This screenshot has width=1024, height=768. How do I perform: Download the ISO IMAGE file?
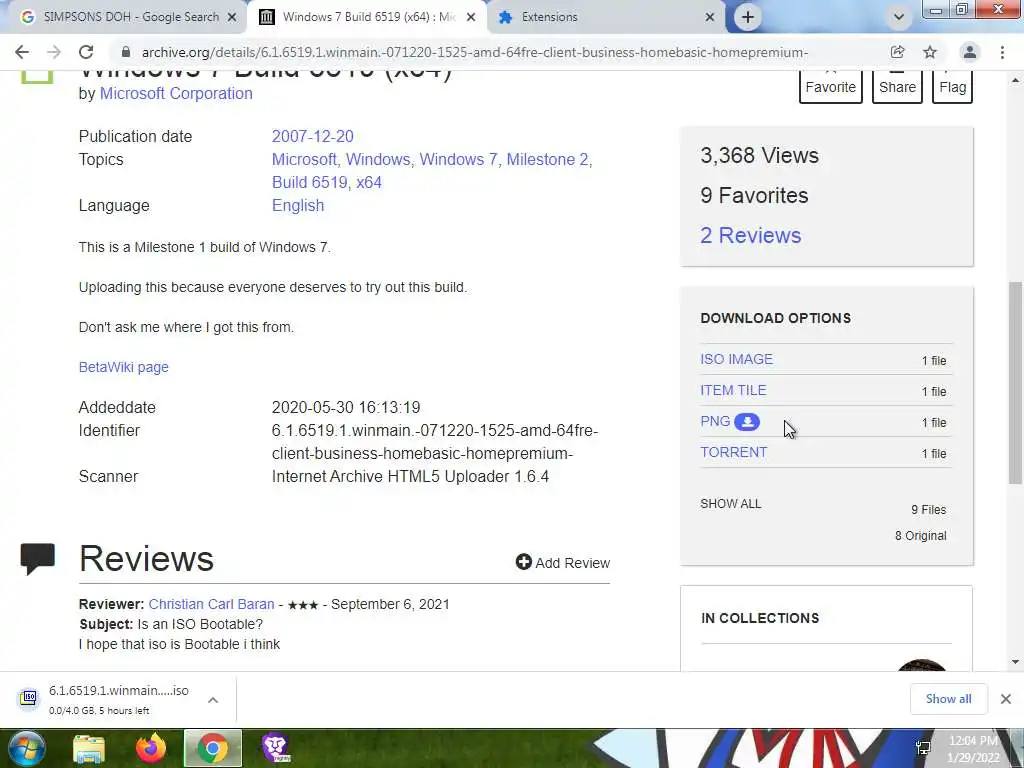(x=737, y=359)
